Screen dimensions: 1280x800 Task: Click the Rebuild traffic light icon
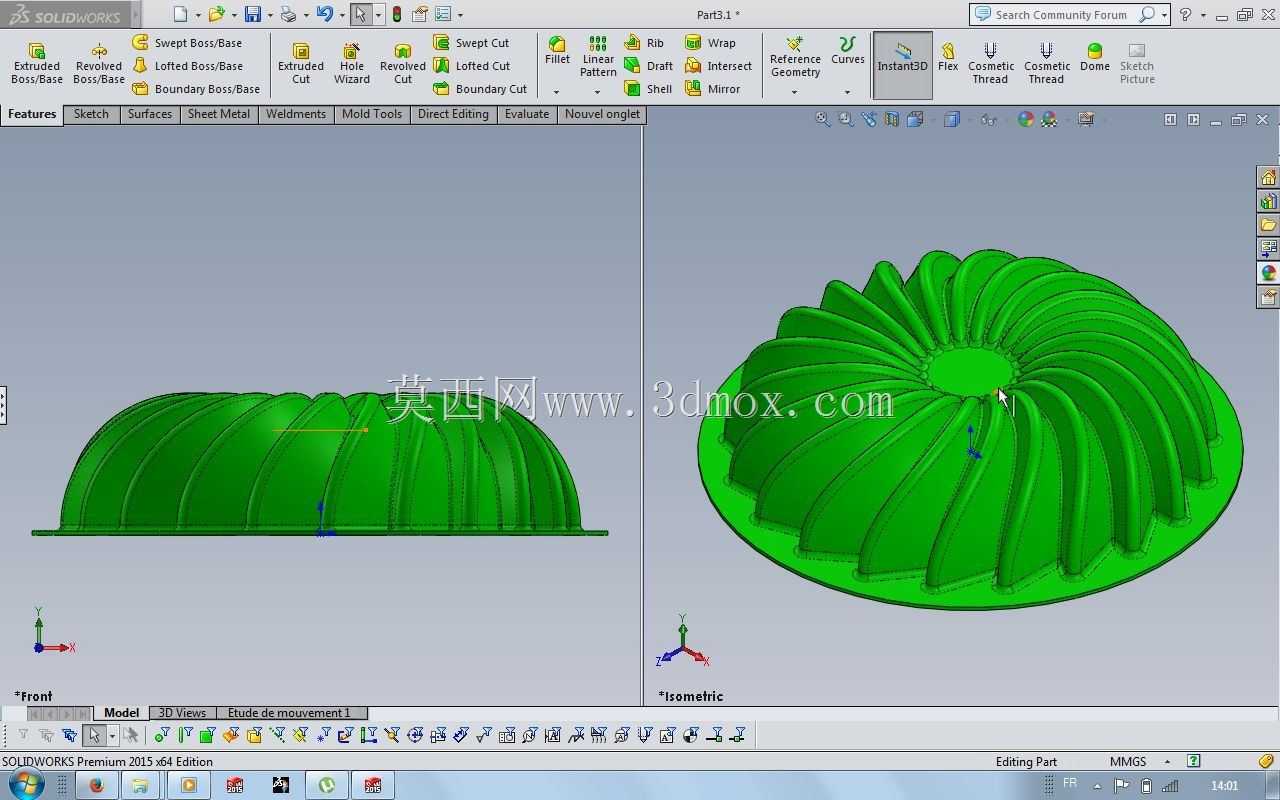397,14
